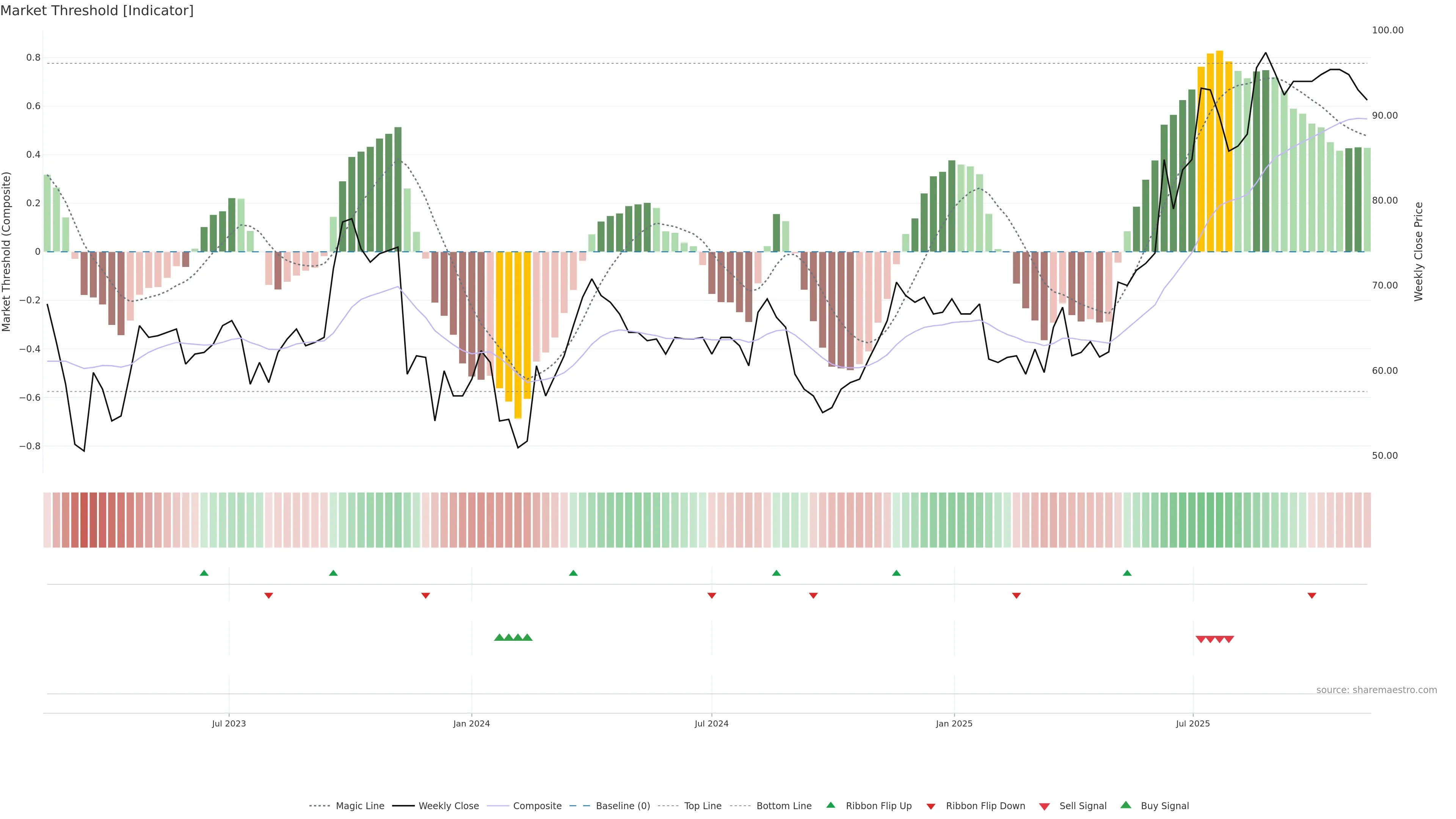Toggle the Bottom Line legend entry
The image size is (1456, 819).
tap(783, 806)
